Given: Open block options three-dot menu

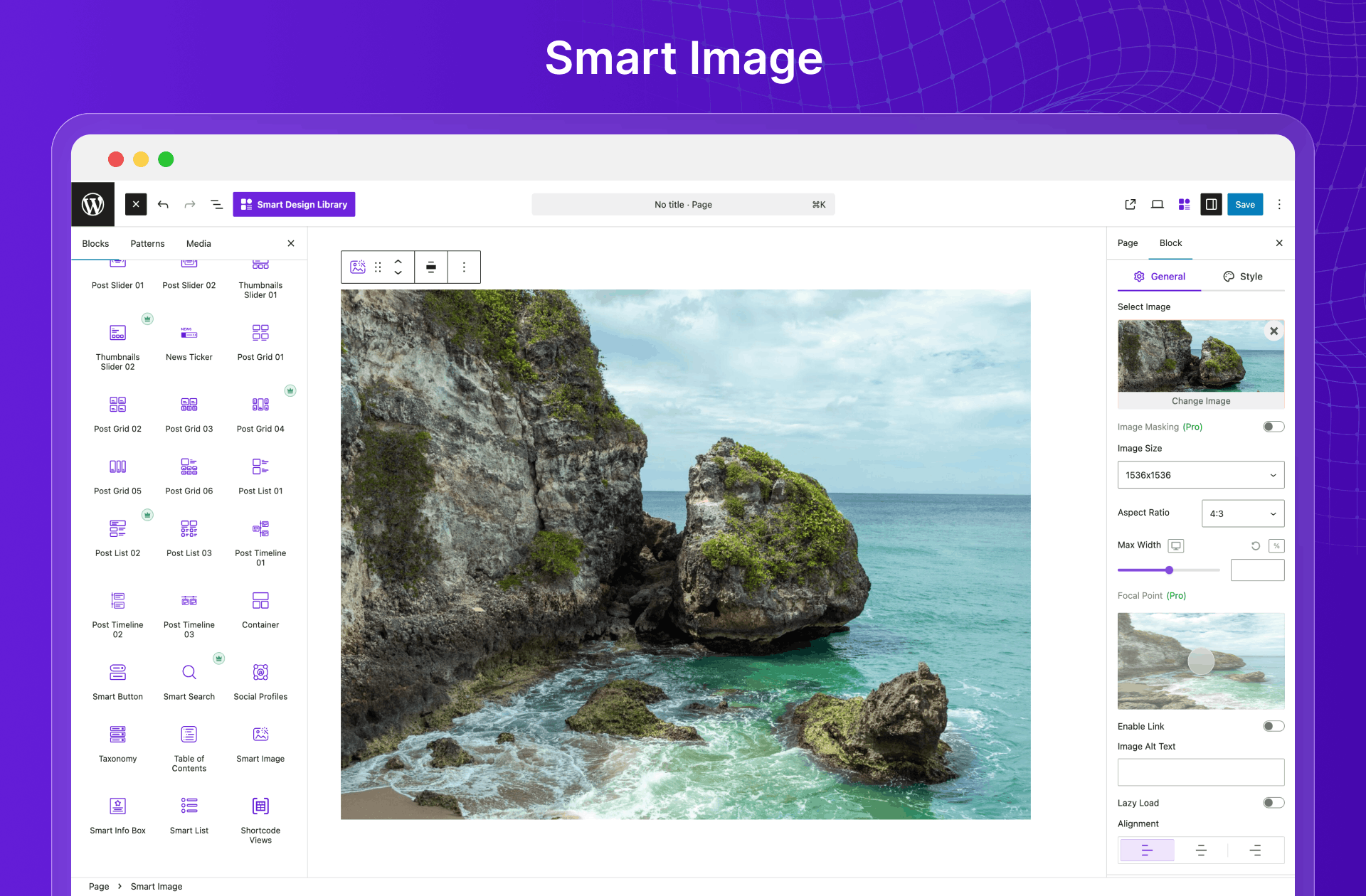Looking at the screenshot, I should point(464,267).
